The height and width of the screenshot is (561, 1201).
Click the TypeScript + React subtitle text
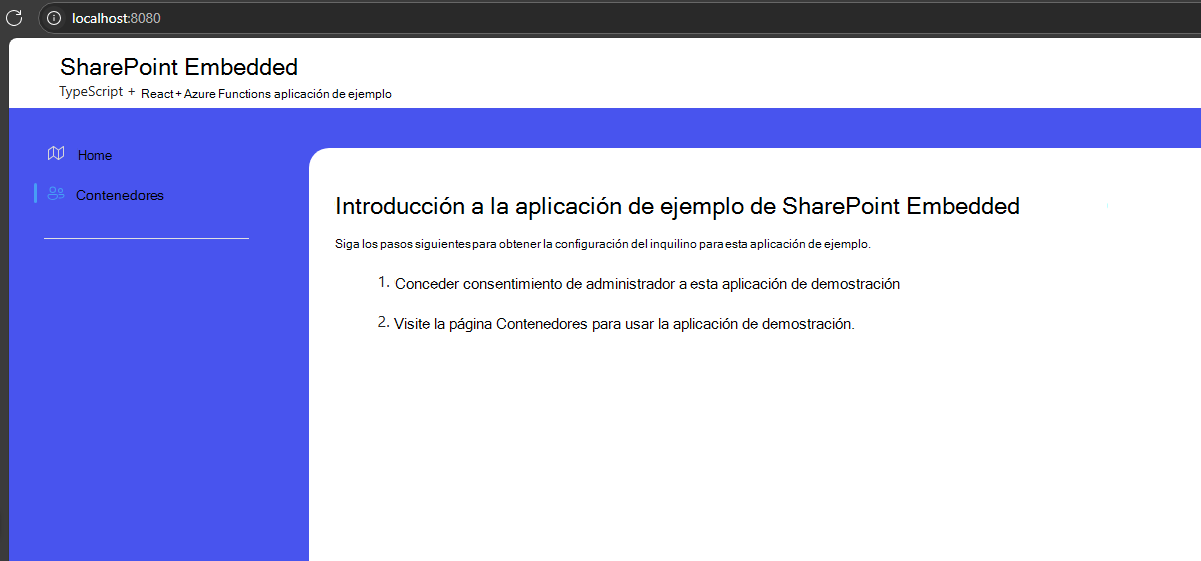tap(225, 92)
